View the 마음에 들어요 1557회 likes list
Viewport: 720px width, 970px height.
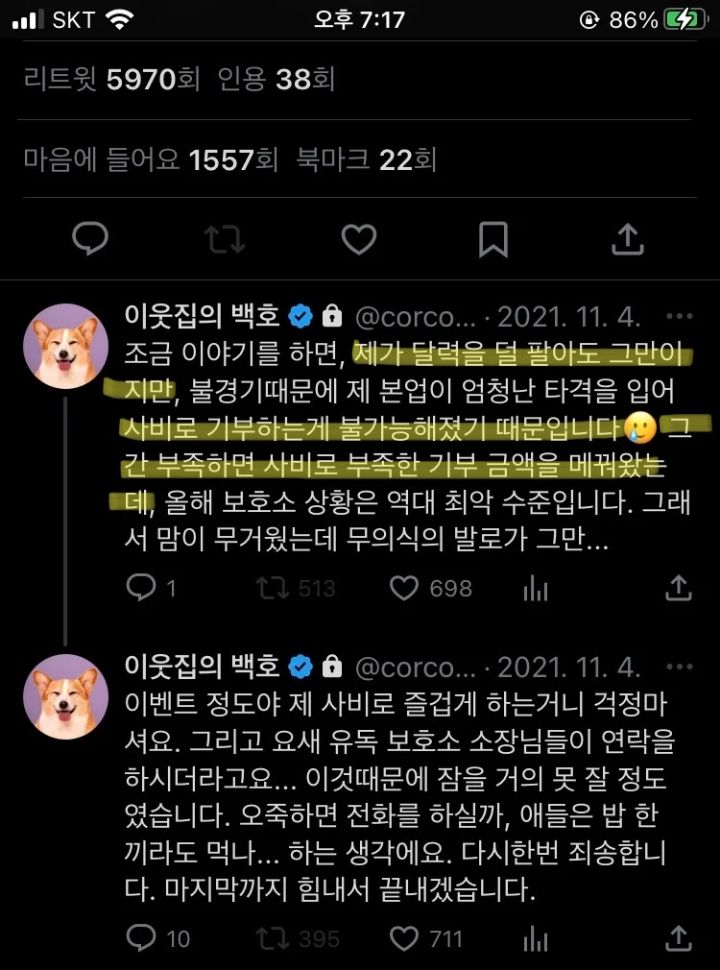pos(151,160)
